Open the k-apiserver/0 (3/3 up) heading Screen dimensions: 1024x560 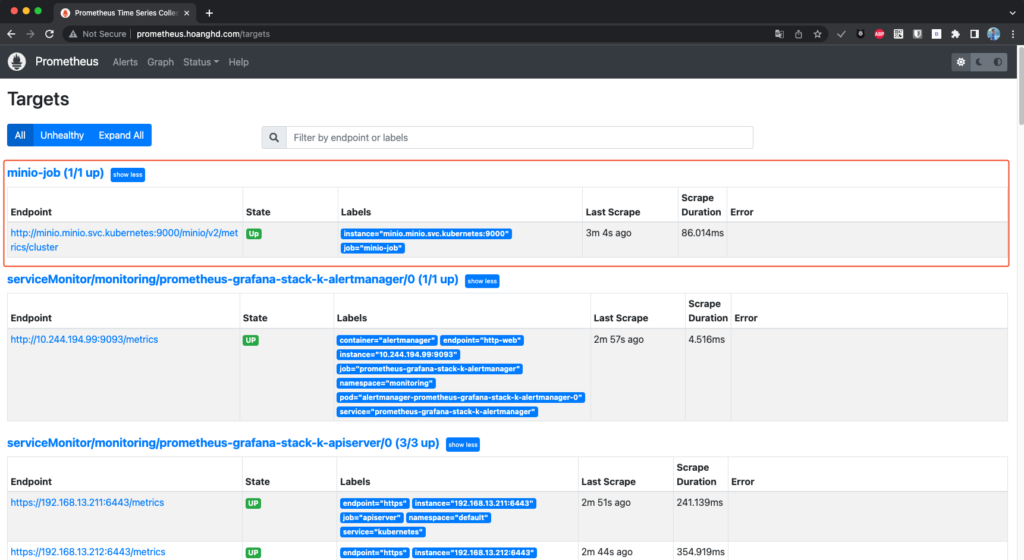(x=223, y=443)
